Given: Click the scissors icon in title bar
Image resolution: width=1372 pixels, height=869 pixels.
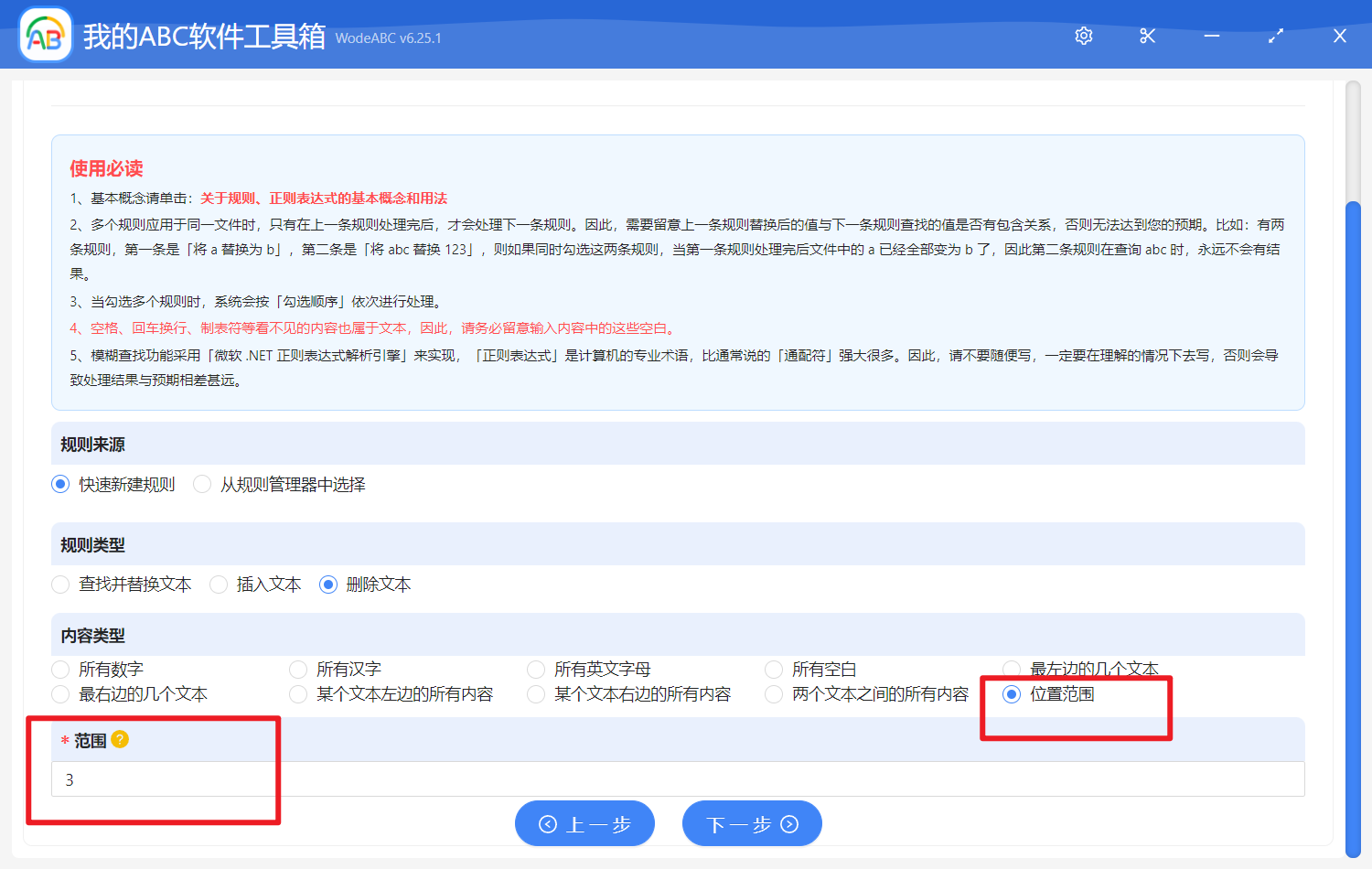Looking at the screenshot, I should click(1147, 36).
